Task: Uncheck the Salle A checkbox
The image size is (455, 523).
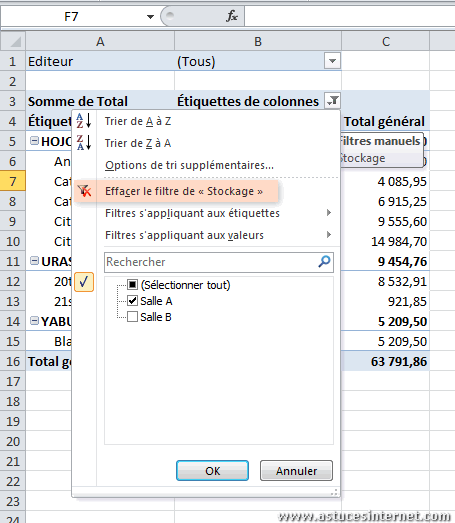Action: 132,301
